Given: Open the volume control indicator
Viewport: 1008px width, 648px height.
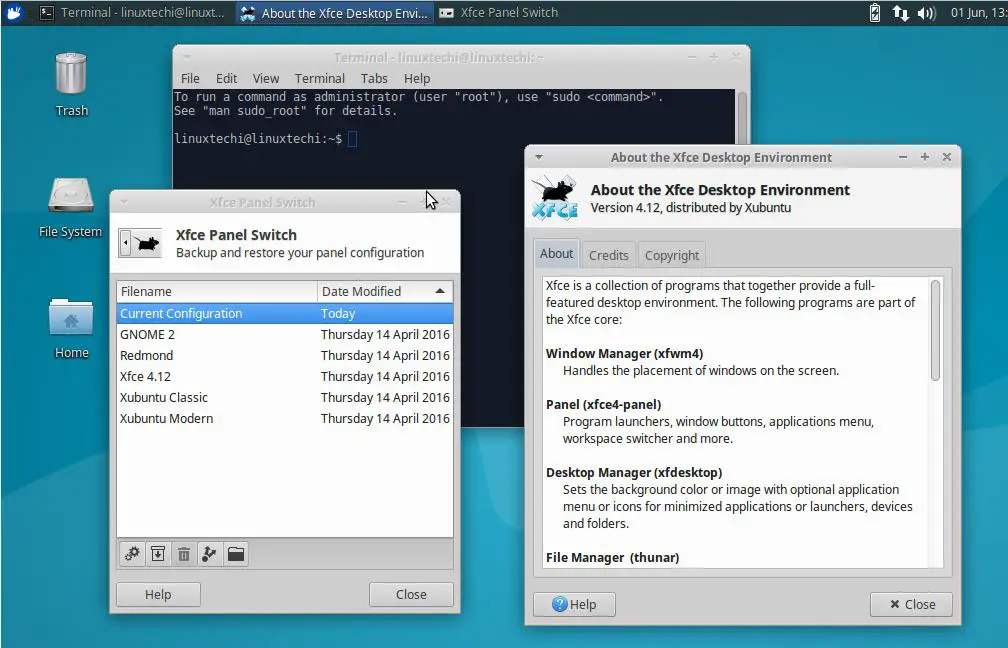Looking at the screenshot, I should (x=926, y=13).
